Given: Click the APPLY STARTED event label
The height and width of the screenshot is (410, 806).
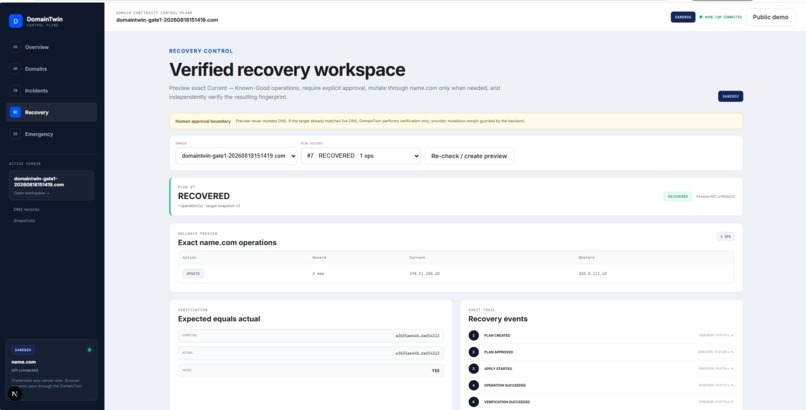Looking at the screenshot, I should point(498,368).
